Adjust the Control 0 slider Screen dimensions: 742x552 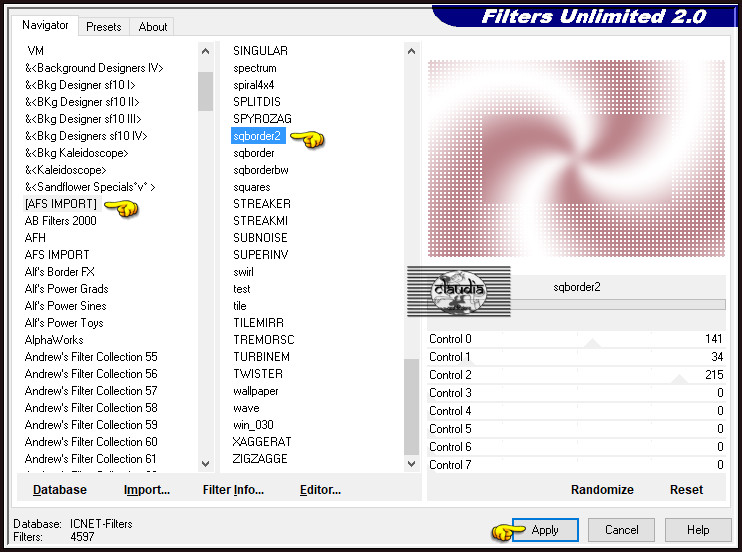(x=576, y=339)
